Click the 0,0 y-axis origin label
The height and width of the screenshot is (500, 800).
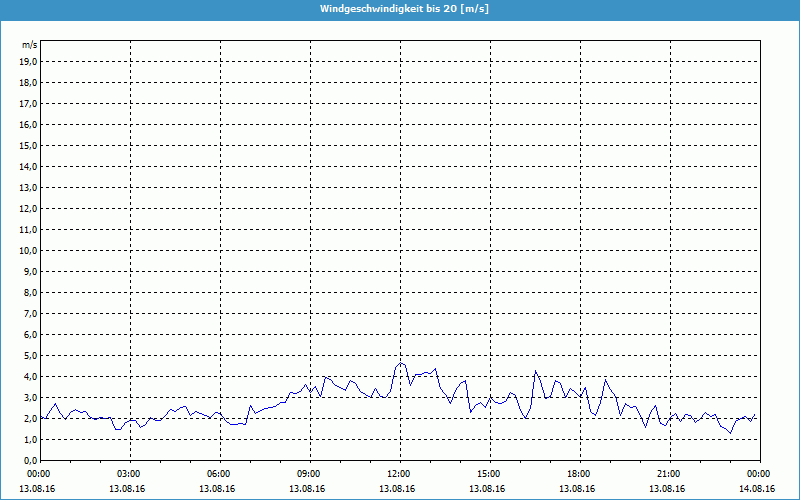(30, 460)
